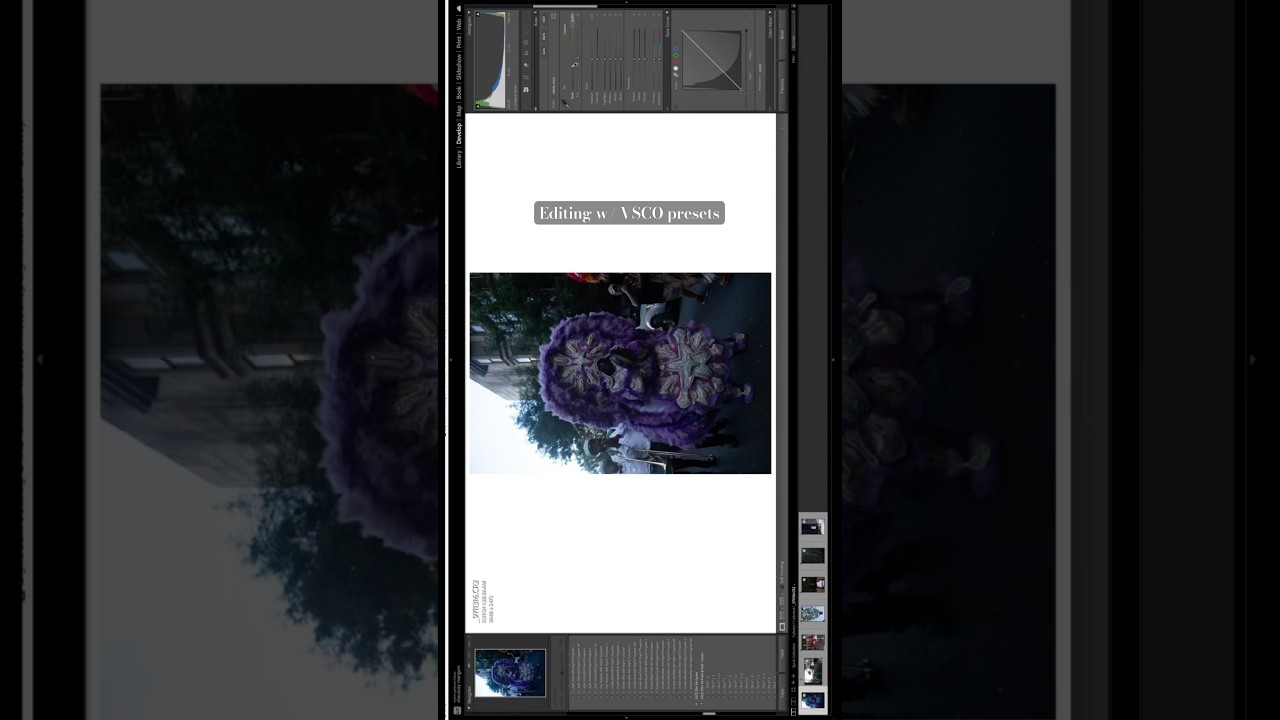The image size is (1280, 720).
Task: Open the white balance Custom dropdown
Action: pos(564,30)
